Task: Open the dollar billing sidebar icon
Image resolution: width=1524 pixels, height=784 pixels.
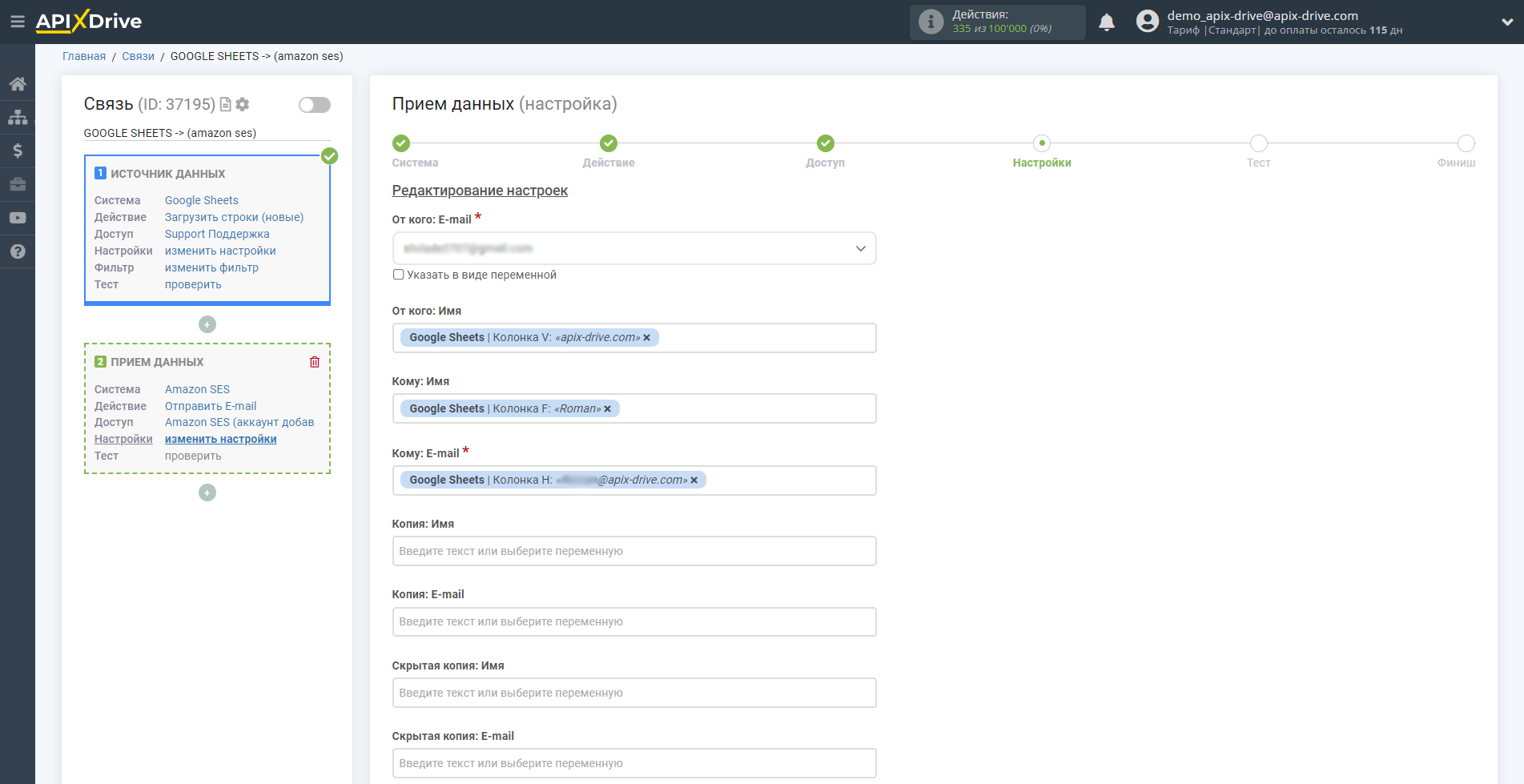Action: tap(18, 151)
